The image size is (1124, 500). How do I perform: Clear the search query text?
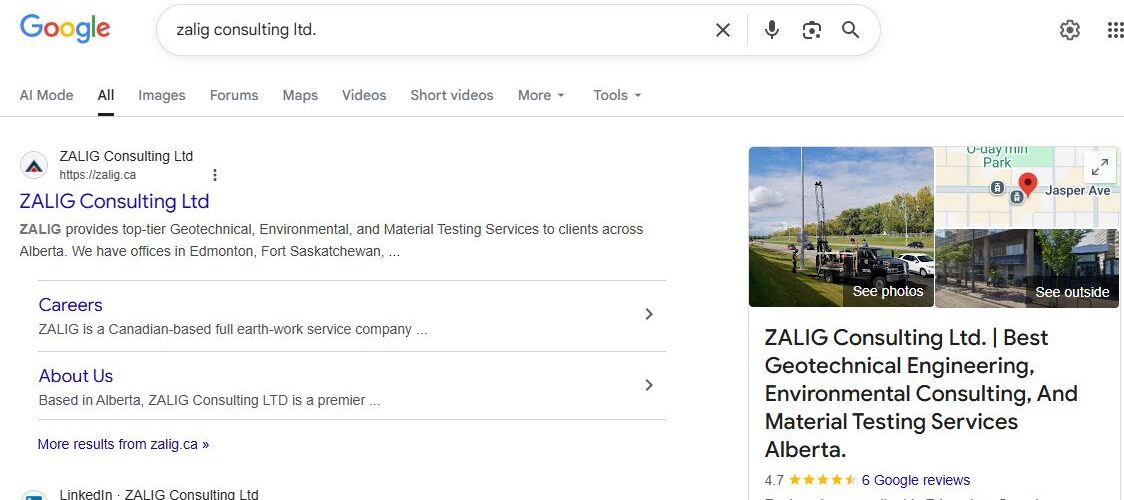tap(723, 30)
